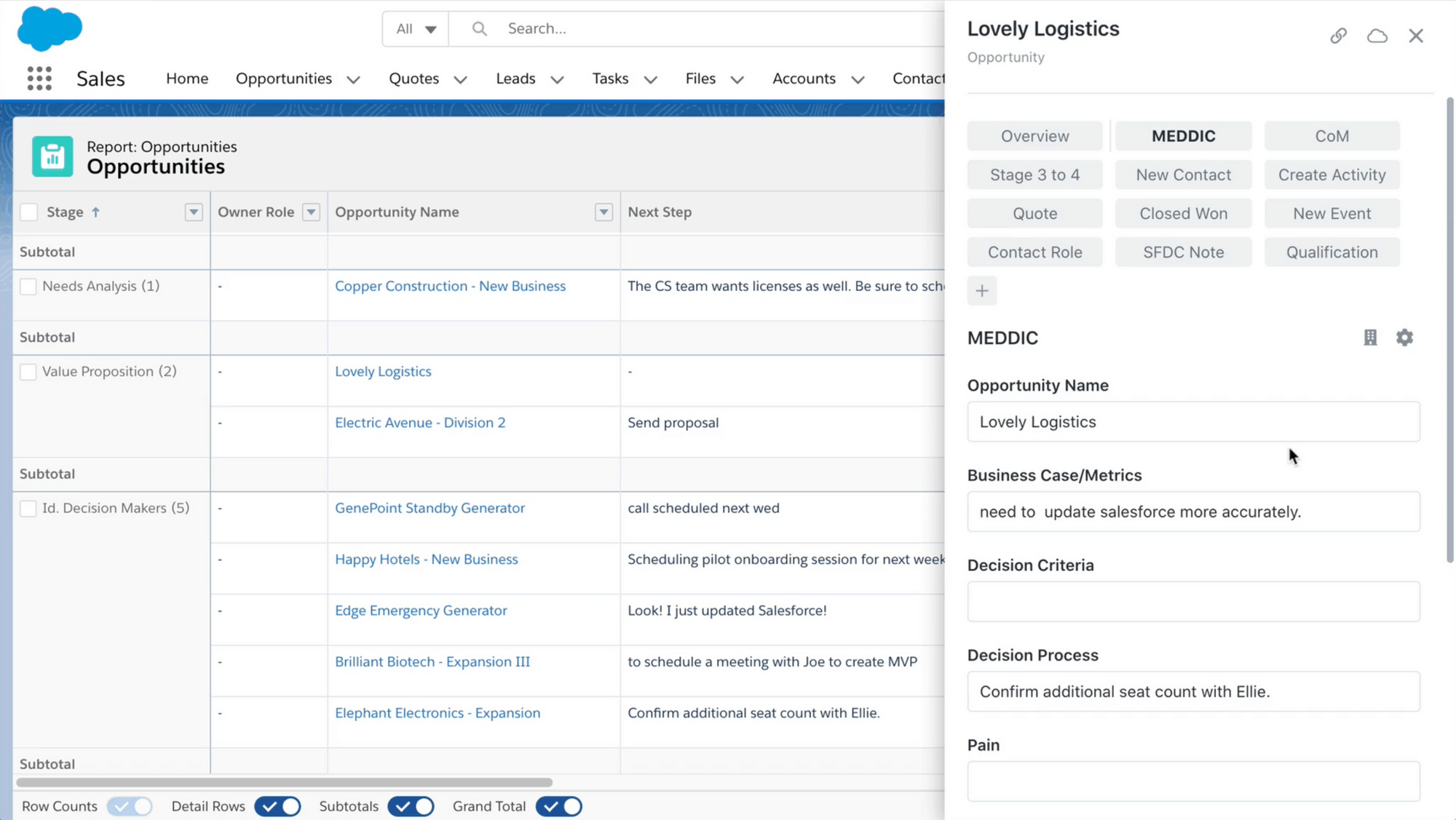Select the CoM template button
The height and width of the screenshot is (820, 1456).
point(1332,136)
